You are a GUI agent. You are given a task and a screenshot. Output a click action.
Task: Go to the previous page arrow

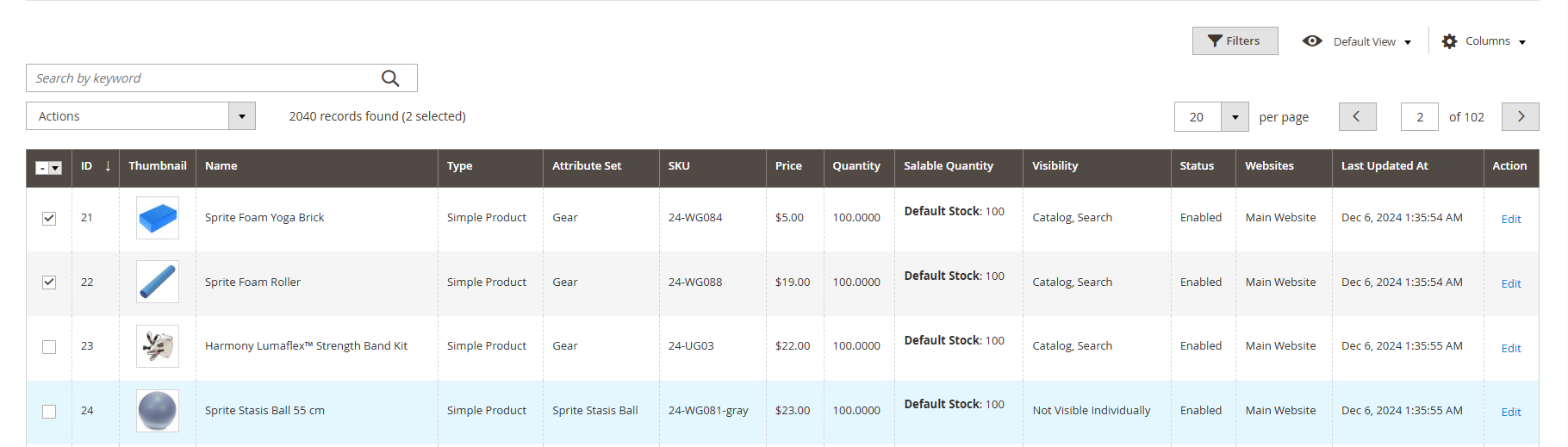tap(1357, 116)
